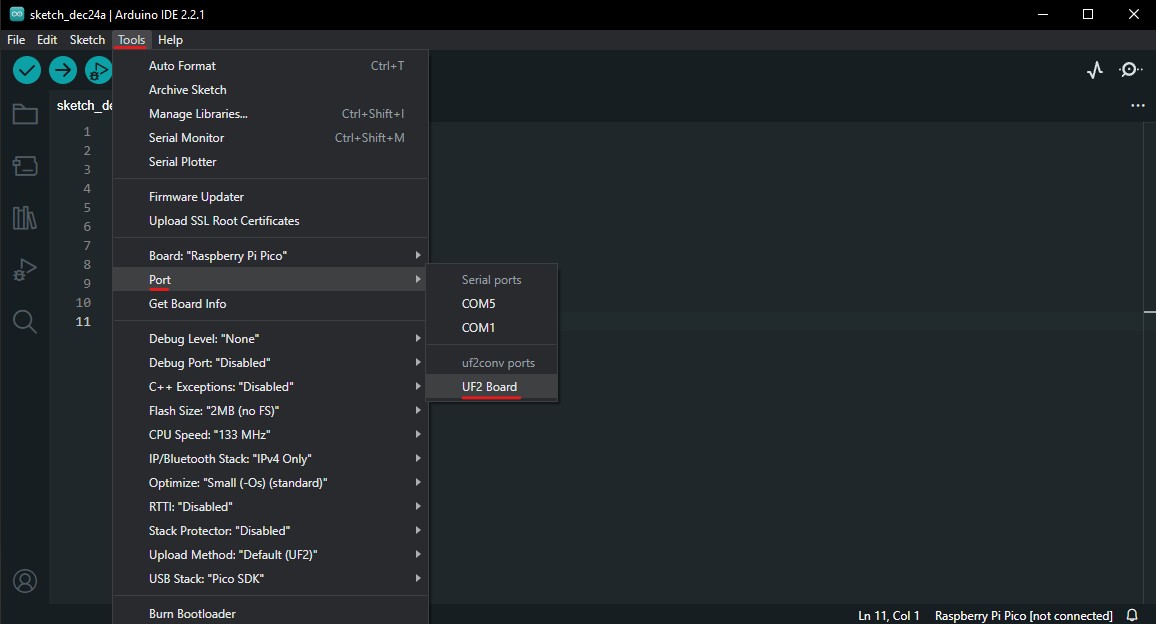Open the editor tab three-dots menu
Viewport: 1156px width, 624px height.
(x=1137, y=105)
